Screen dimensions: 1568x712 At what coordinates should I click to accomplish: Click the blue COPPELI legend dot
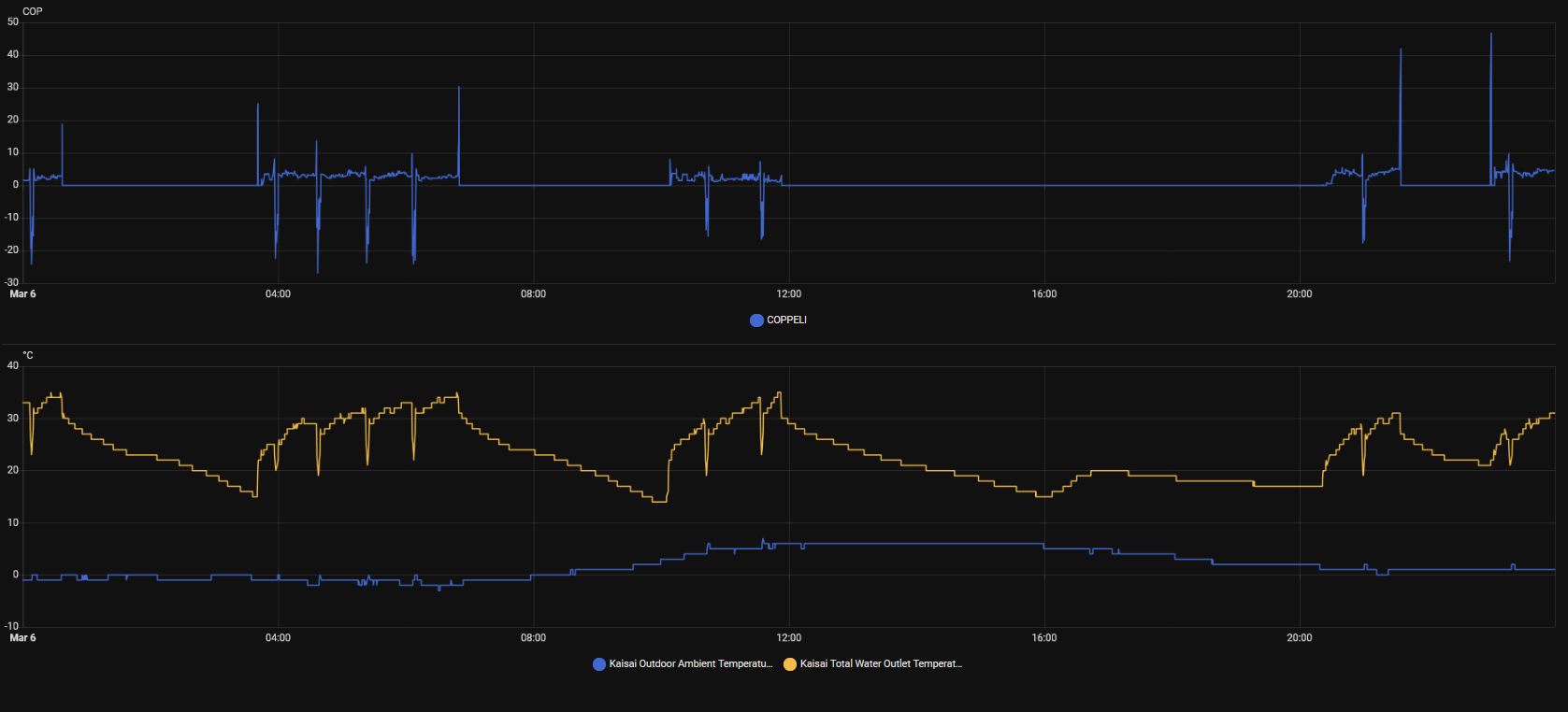(x=756, y=320)
